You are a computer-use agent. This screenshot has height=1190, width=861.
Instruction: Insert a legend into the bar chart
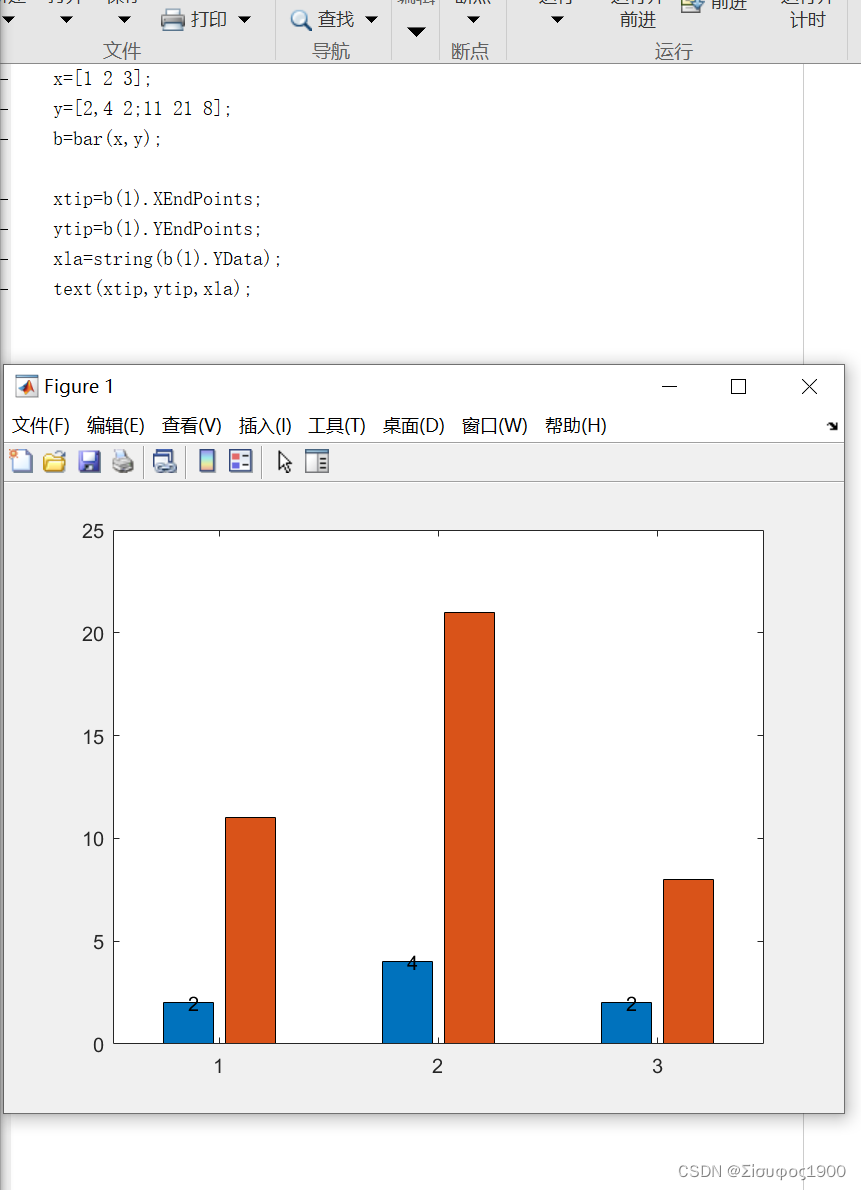tap(240, 461)
